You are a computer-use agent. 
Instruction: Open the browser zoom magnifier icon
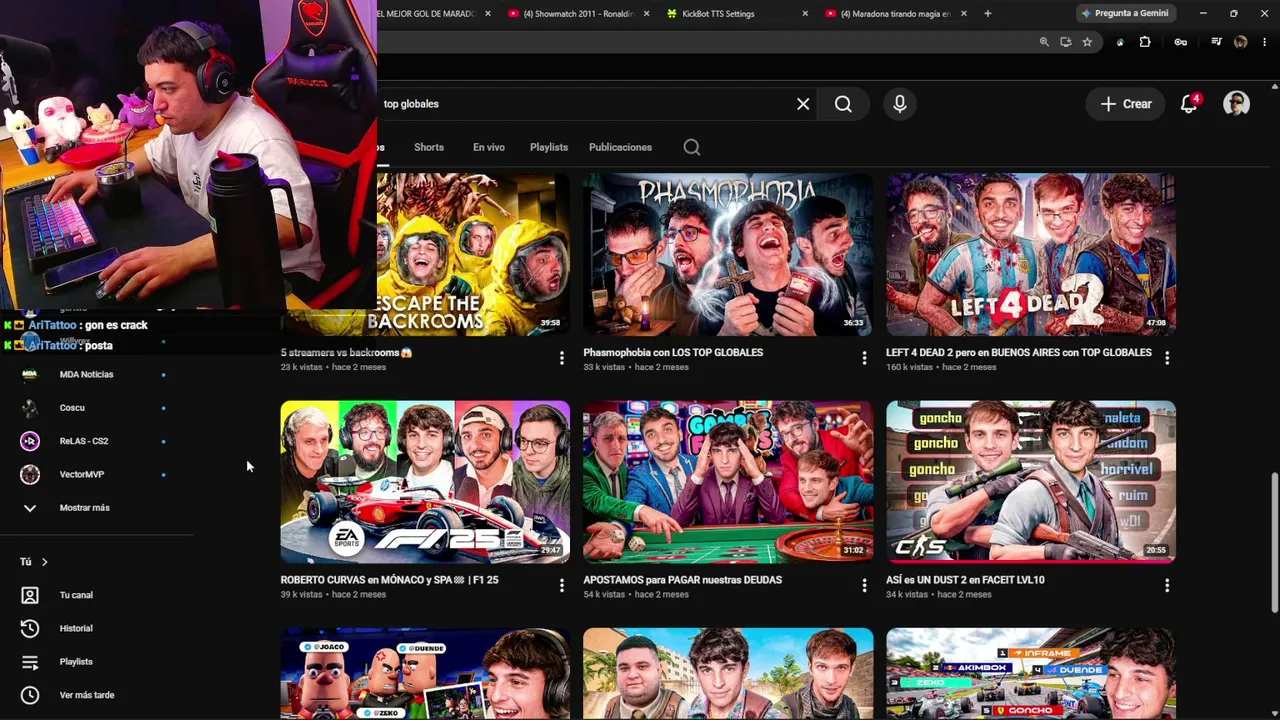coord(1044,42)
